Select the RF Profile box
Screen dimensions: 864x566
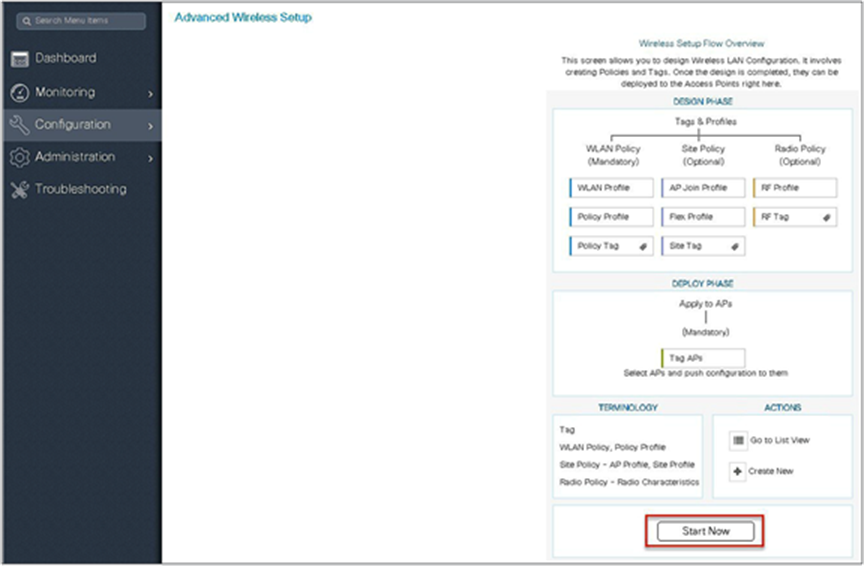pyautogui.click(x=795, y=188)
